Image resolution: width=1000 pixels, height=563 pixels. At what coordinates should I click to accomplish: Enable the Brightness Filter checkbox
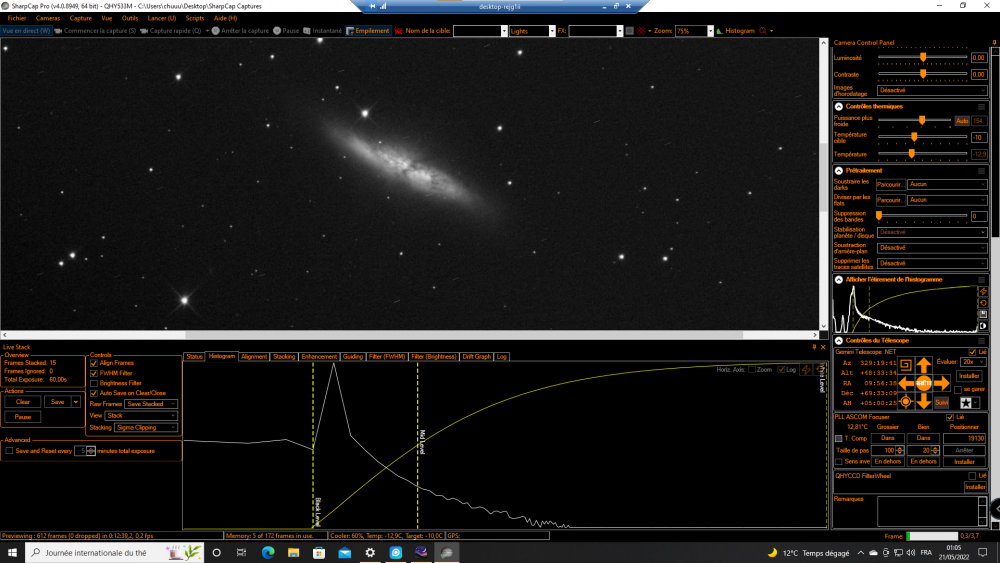(x=94, y=383)
